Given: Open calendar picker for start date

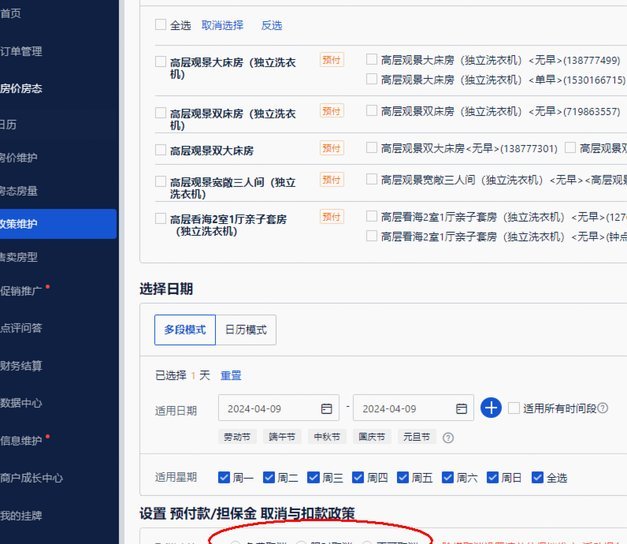Looking at the screenshot, I should (326, 408).
